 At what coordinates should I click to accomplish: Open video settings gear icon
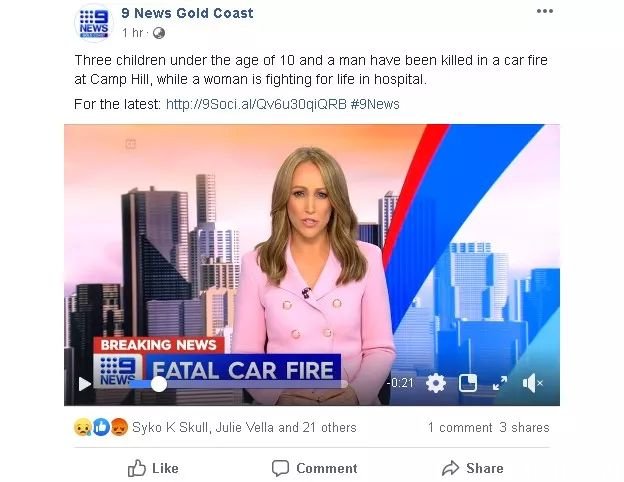click(436, 383)
